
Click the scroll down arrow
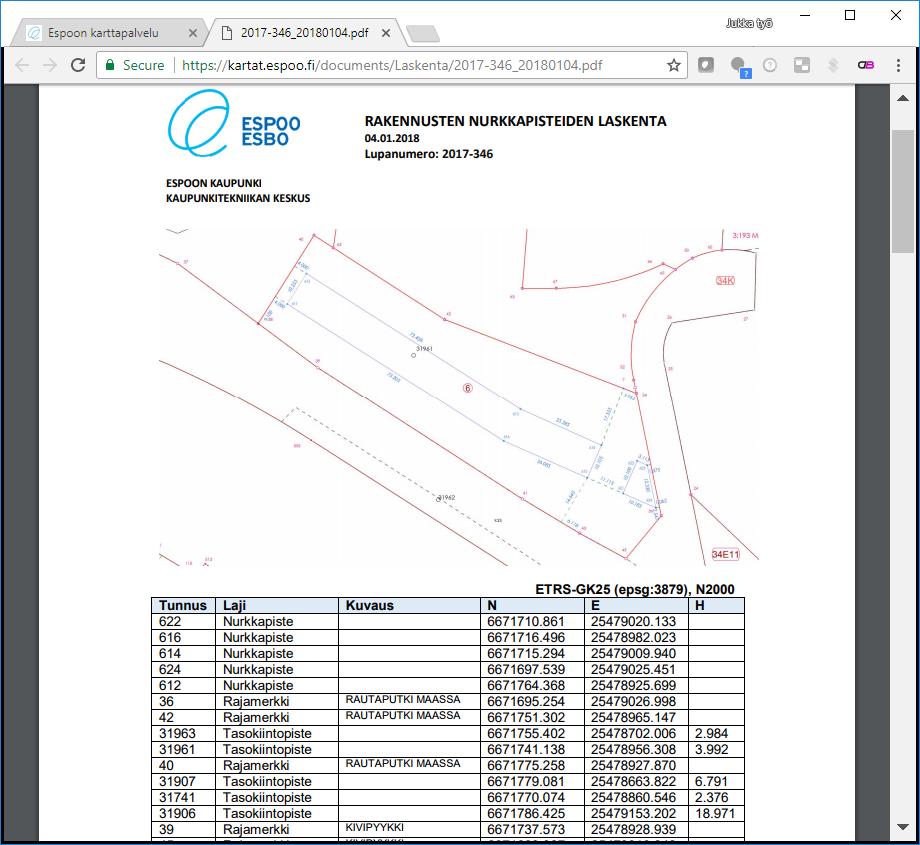point(903,827)
